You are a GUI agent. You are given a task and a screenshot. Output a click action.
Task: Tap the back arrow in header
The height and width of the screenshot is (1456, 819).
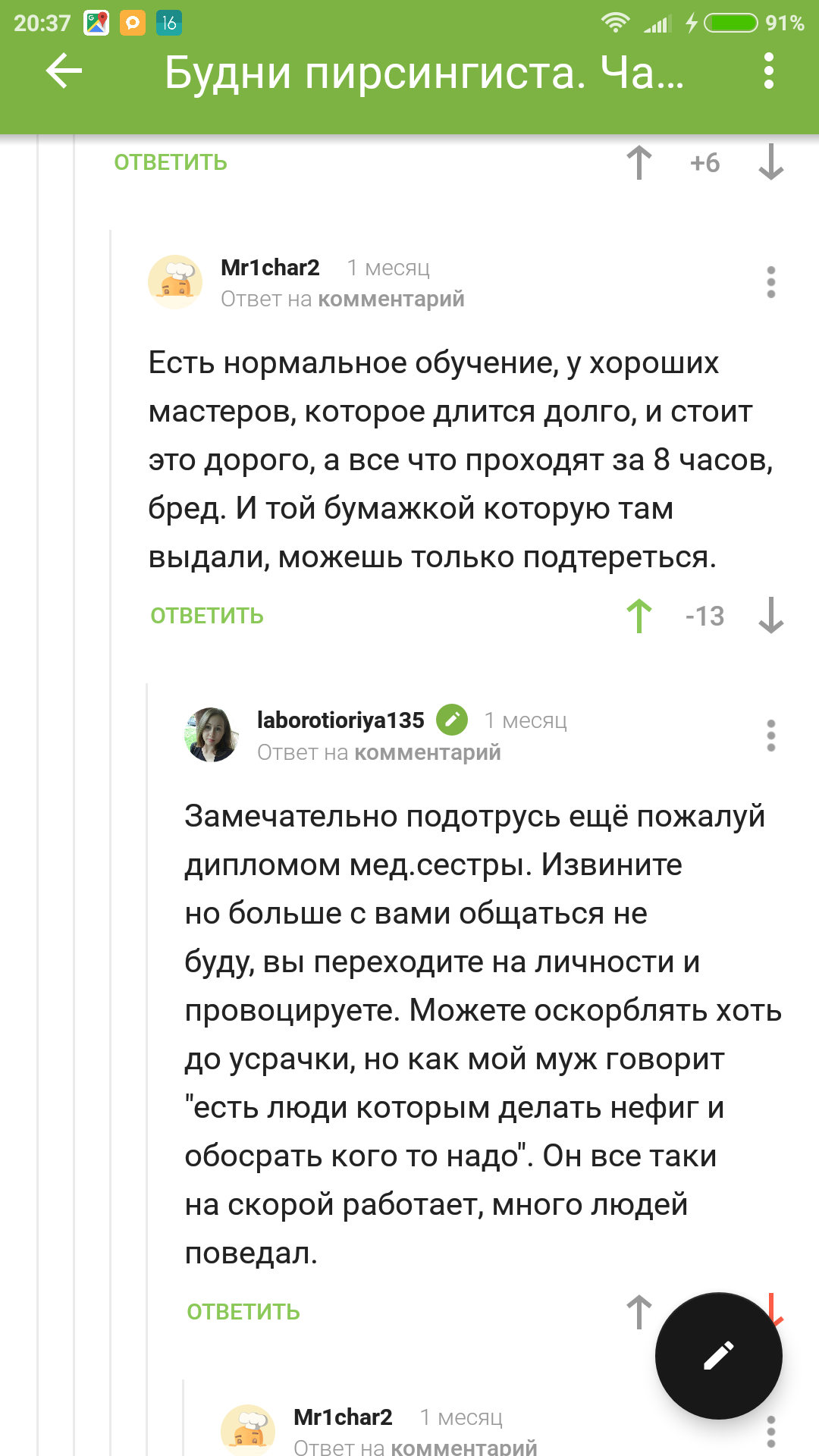[x=64, y=71]
